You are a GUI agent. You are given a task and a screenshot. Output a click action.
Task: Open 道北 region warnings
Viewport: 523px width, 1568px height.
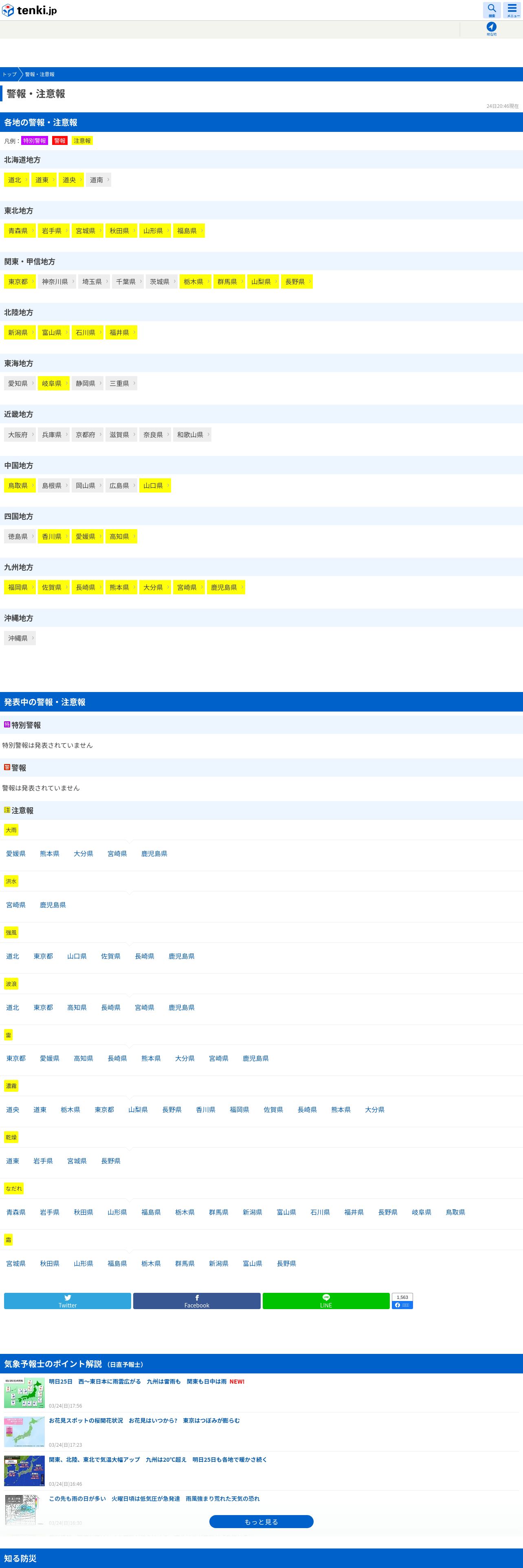(x=16, y=180)
